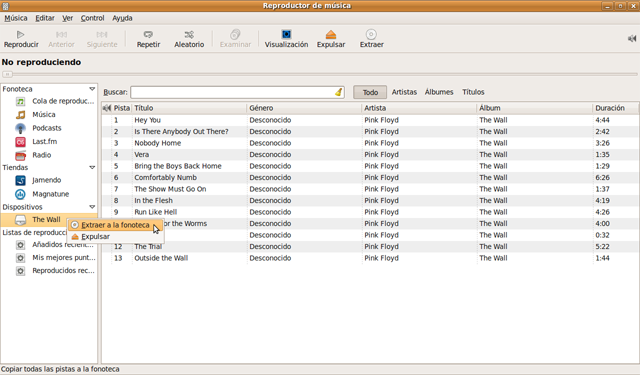Click the playback position slider
Viewport: 640px width, 375px height.
(320, 74)
